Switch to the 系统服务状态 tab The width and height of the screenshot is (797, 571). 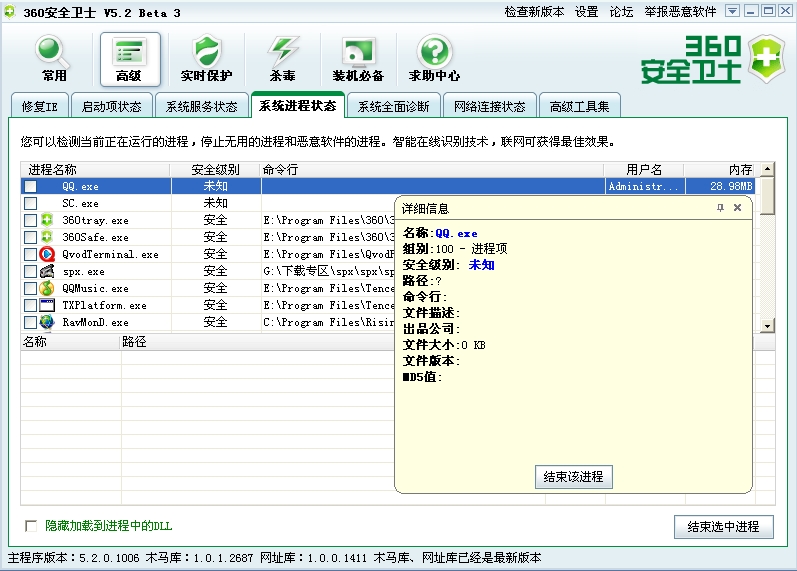[202, 106]
